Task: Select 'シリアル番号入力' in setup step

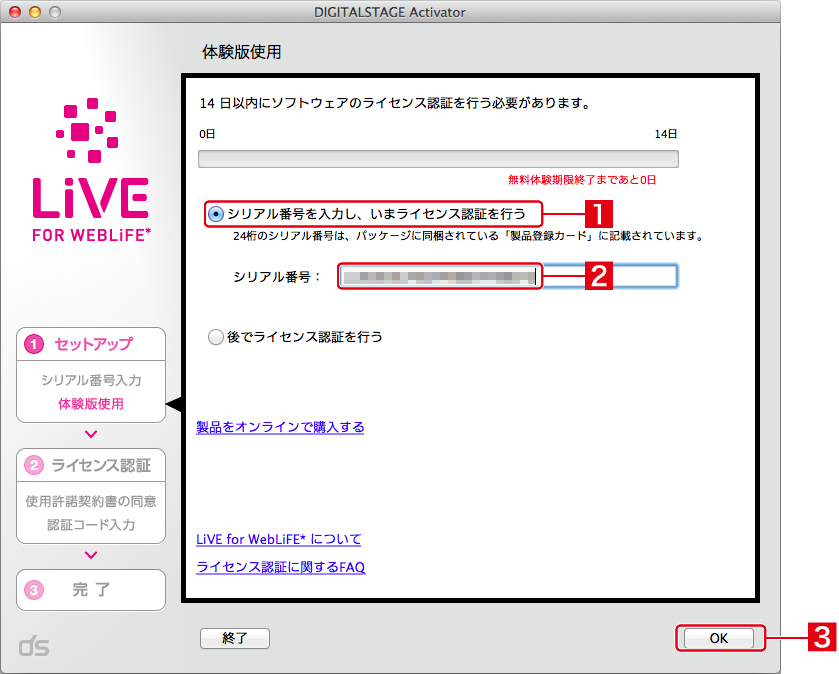Action: [x=91, y=380]
